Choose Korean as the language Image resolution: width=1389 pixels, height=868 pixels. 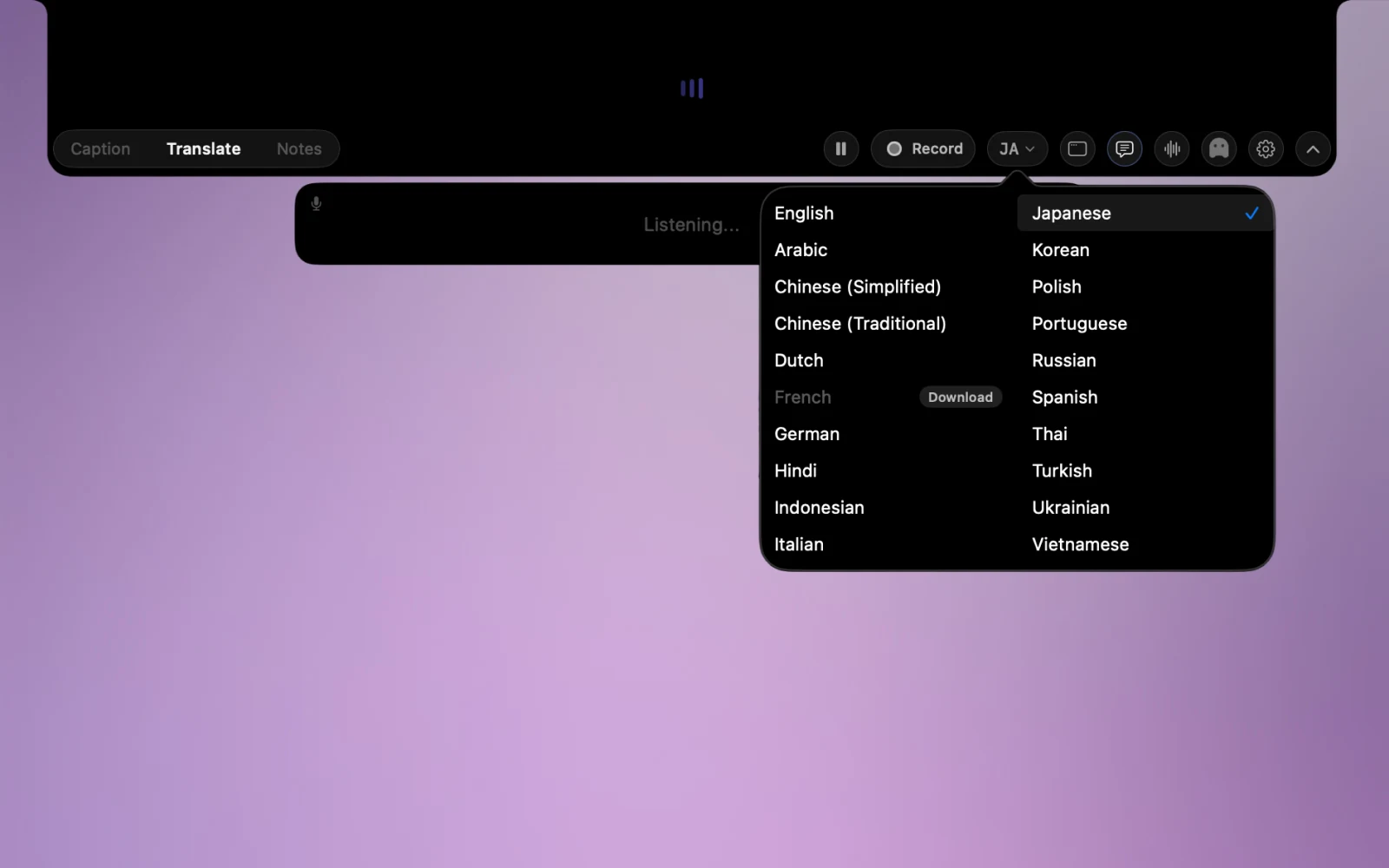point(1145,250)
